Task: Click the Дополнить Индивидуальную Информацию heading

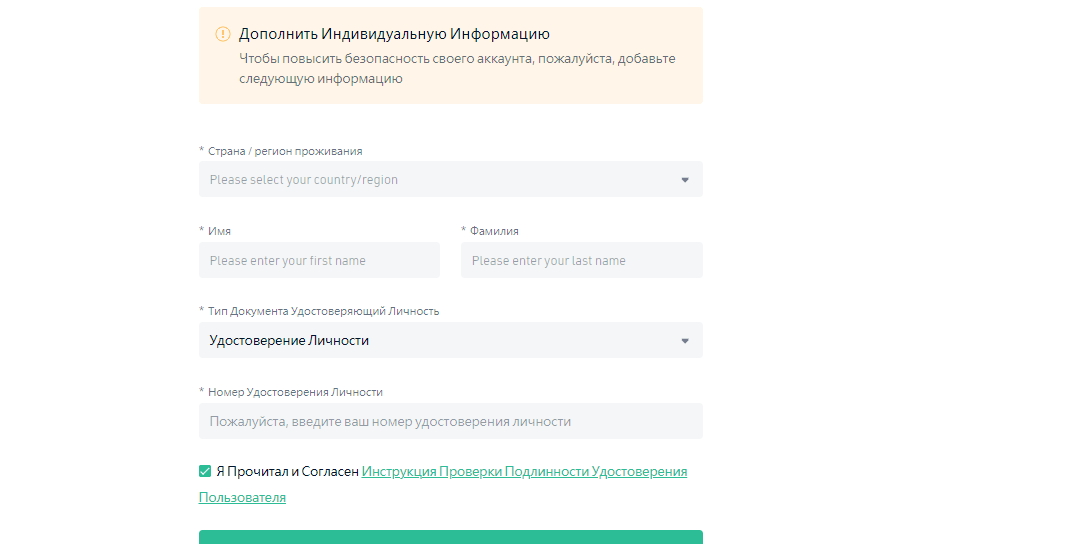Action: pyautogui.click(x=394, y=34)
